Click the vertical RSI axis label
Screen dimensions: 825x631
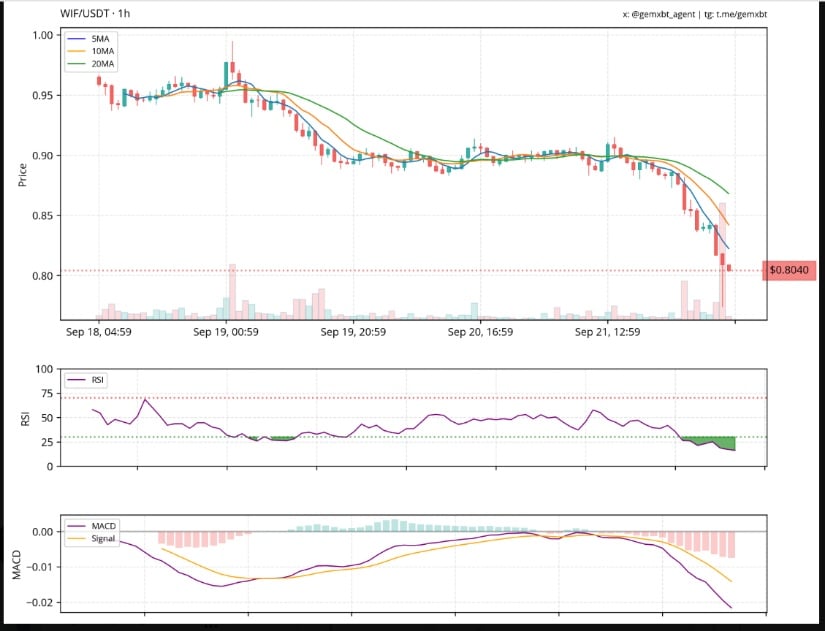click(x=25, y=419)
